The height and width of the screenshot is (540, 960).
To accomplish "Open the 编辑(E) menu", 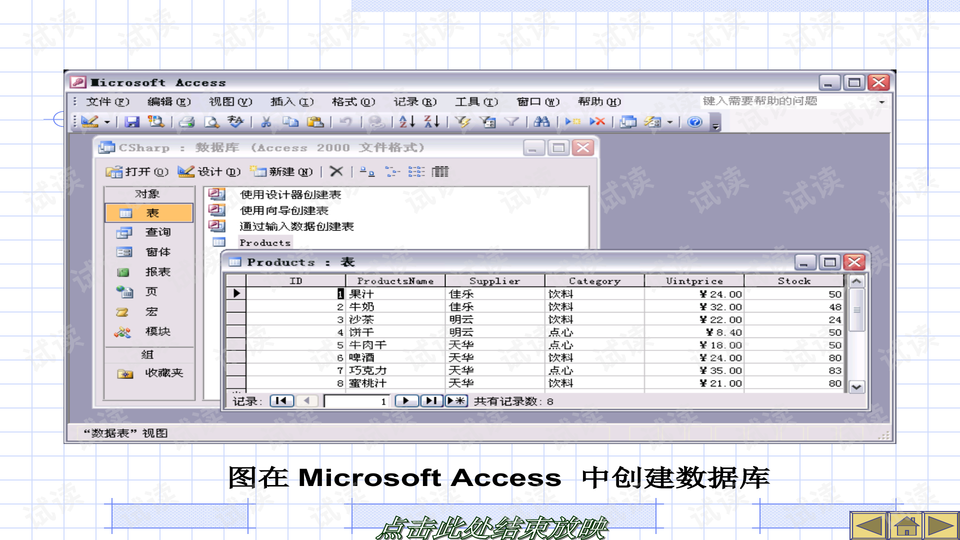I will pyautogui.click(x=169, y=102).
